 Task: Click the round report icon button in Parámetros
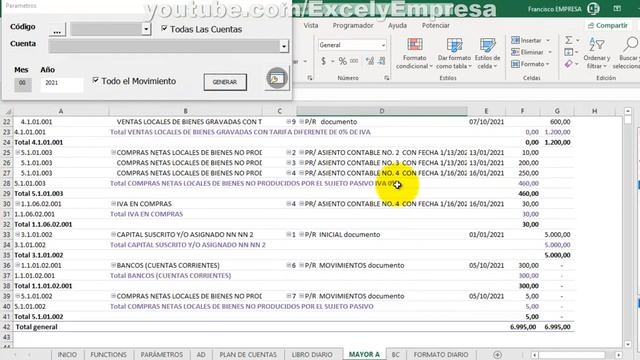coord(277,78)
